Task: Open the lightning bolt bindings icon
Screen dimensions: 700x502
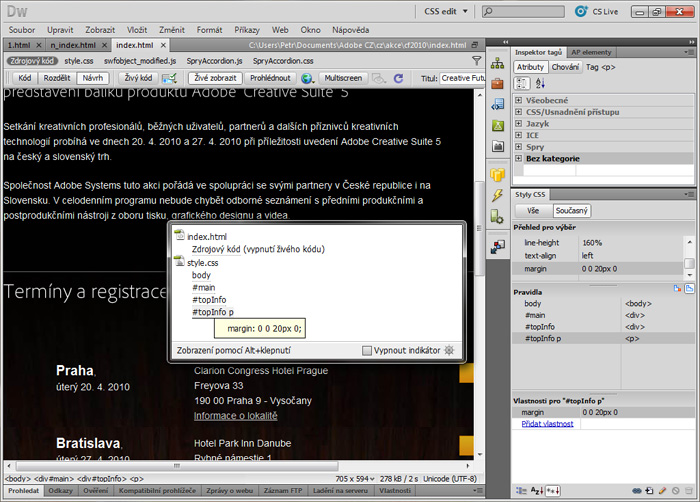Action: pyautogui.click(x=497, y=196)
